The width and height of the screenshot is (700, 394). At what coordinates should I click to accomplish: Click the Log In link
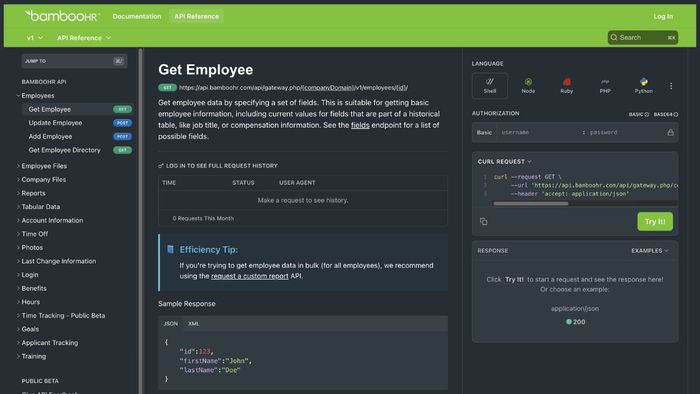point(663,16)
